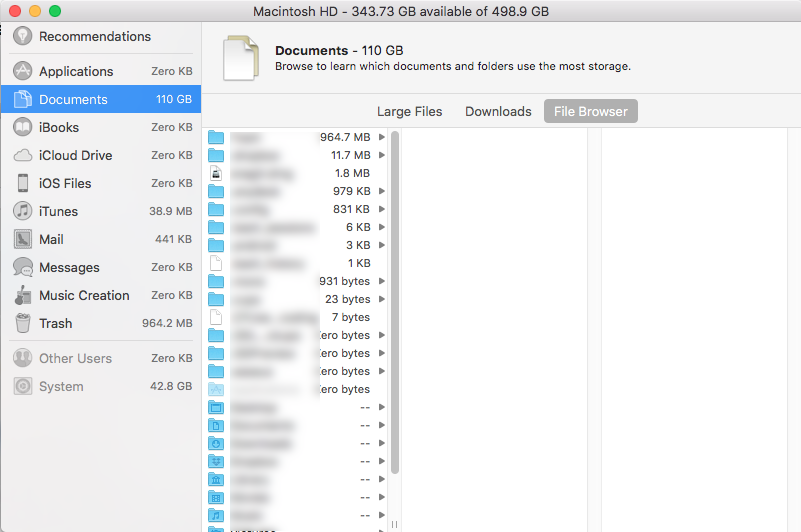Select the Applications icon in sidebar
The width and height of the screenshot is (801, 532).
(22, 71)
